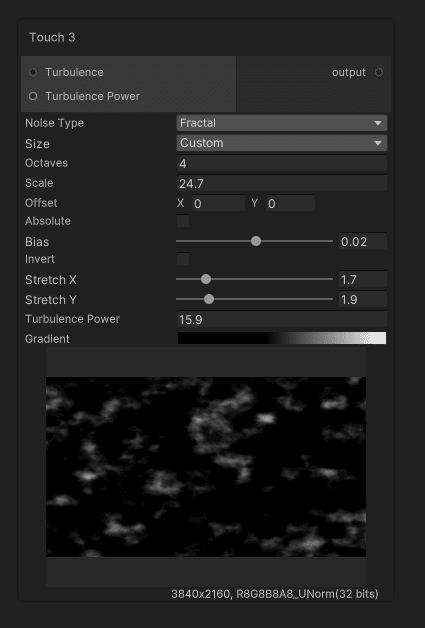This screenshot has height=628, width=425.
Task: Click the Stretch X slider handle
Action: pos(206,279)
